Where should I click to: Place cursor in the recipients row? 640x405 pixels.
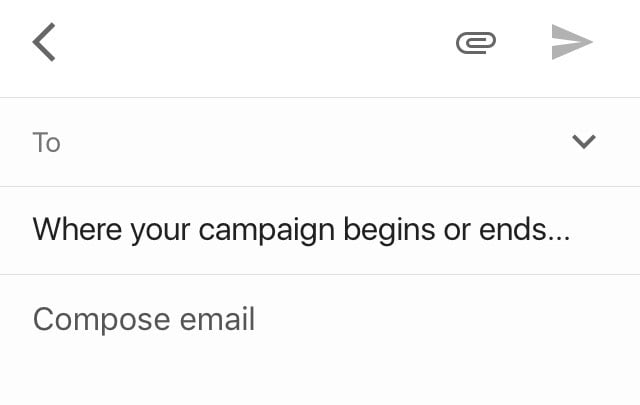300,142
